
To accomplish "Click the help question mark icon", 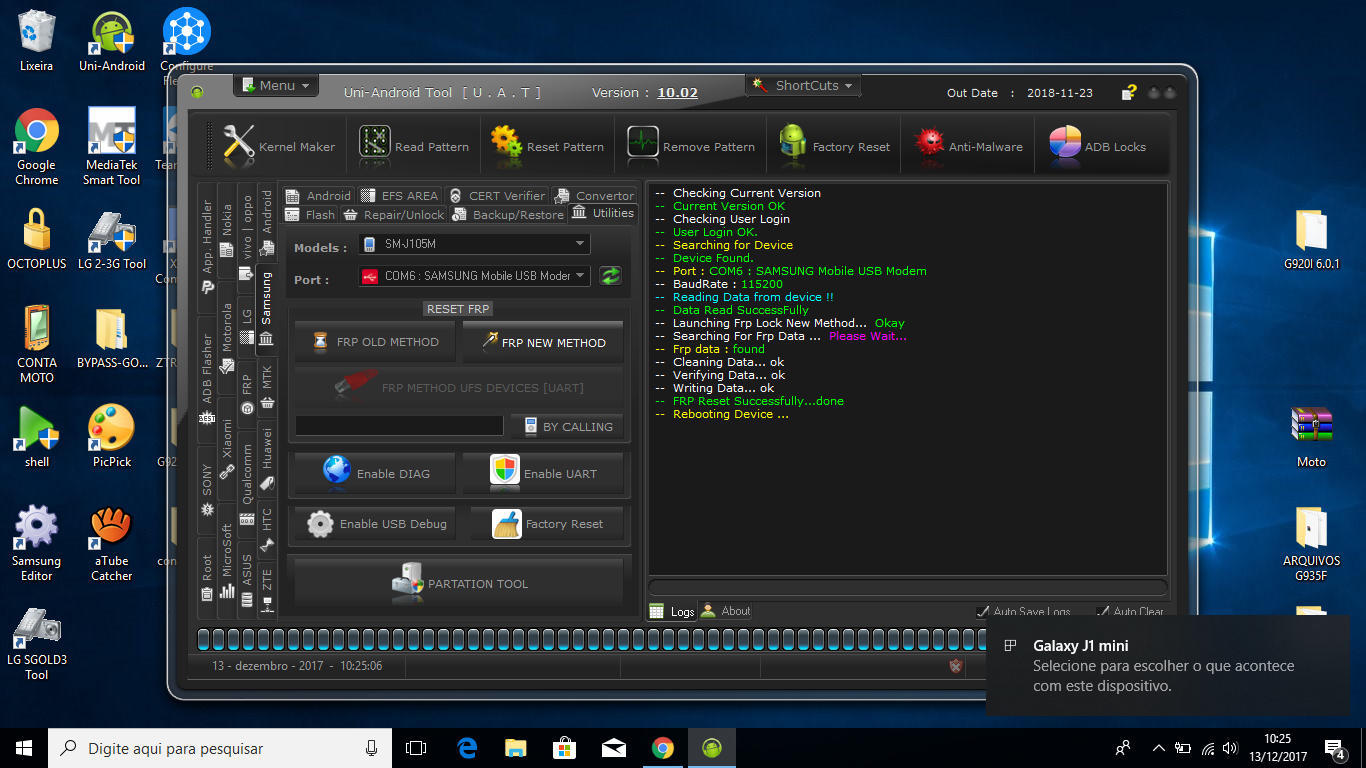I will (x=1129, y=92).
